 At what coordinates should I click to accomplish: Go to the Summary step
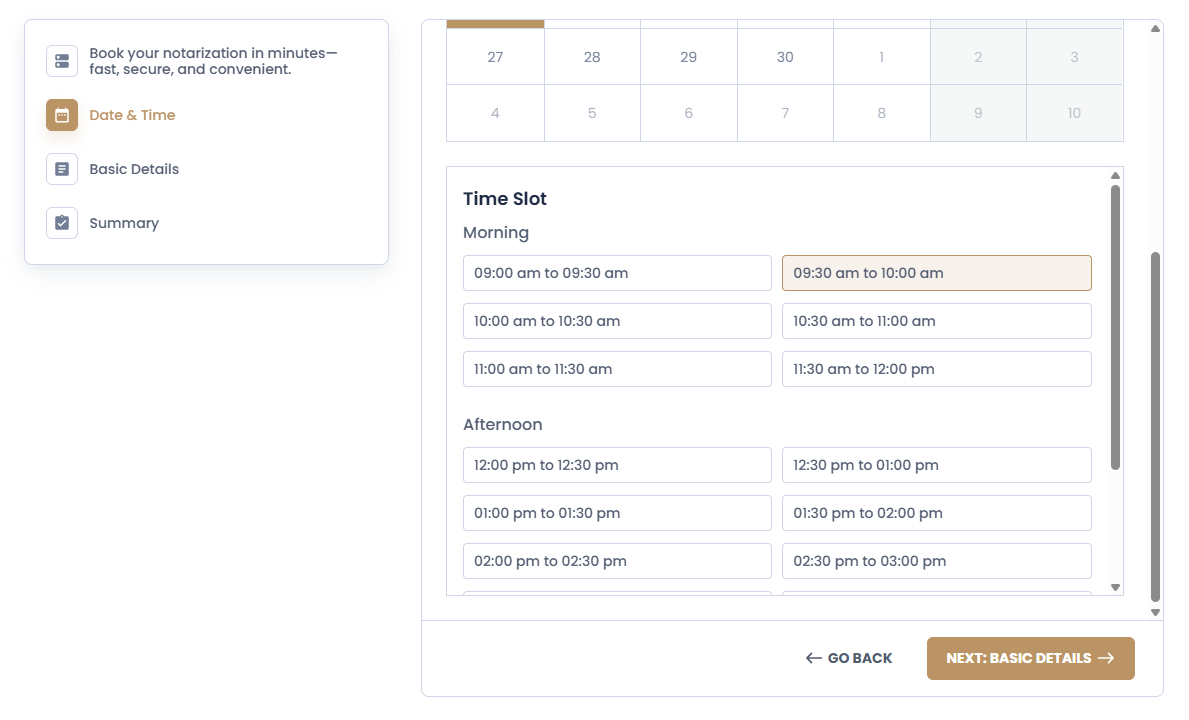pyautogui.click(x=124, y=223)
